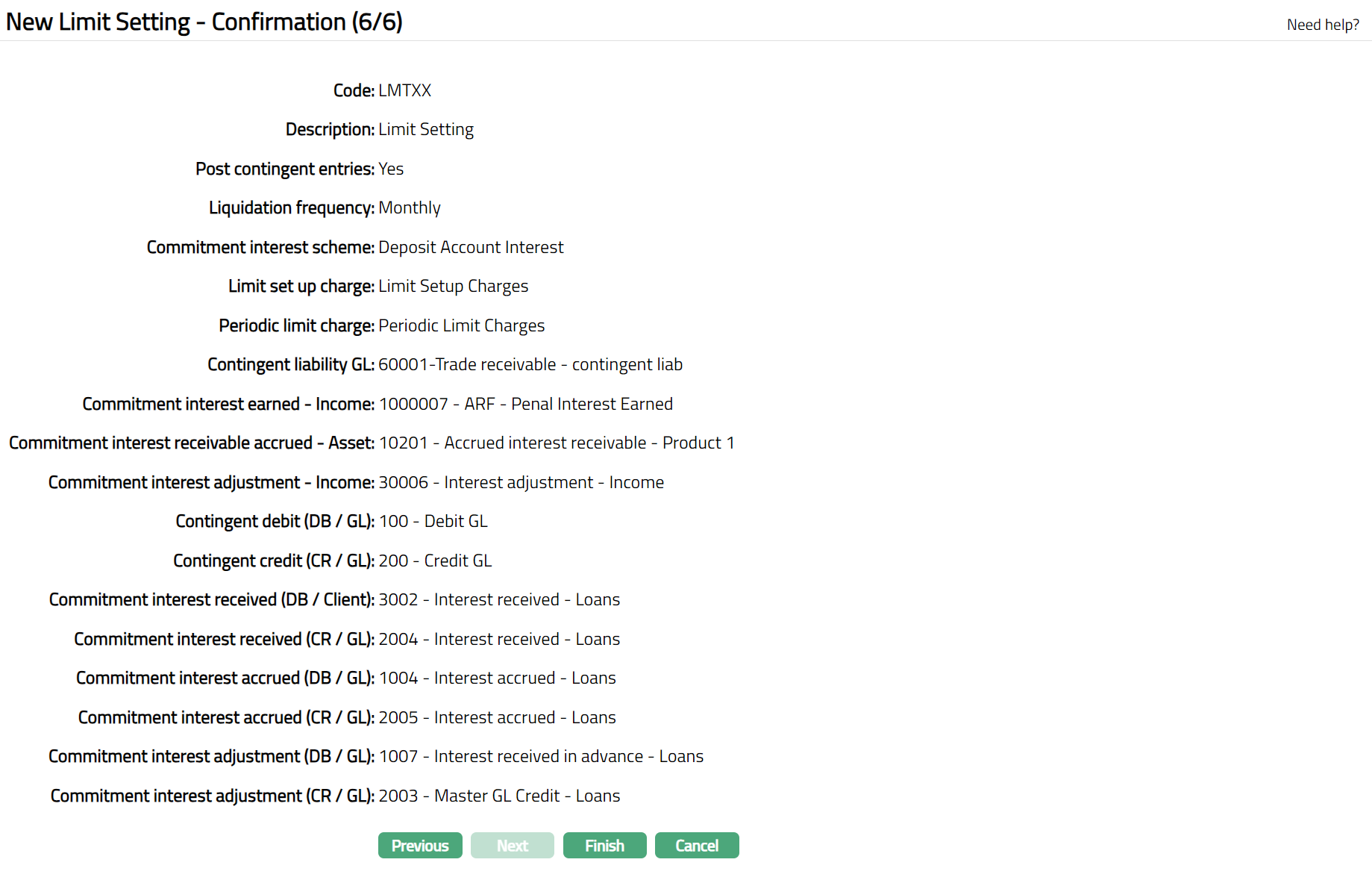
Task: Select the Limit Setup Charges value
Action: coord(453,286)
